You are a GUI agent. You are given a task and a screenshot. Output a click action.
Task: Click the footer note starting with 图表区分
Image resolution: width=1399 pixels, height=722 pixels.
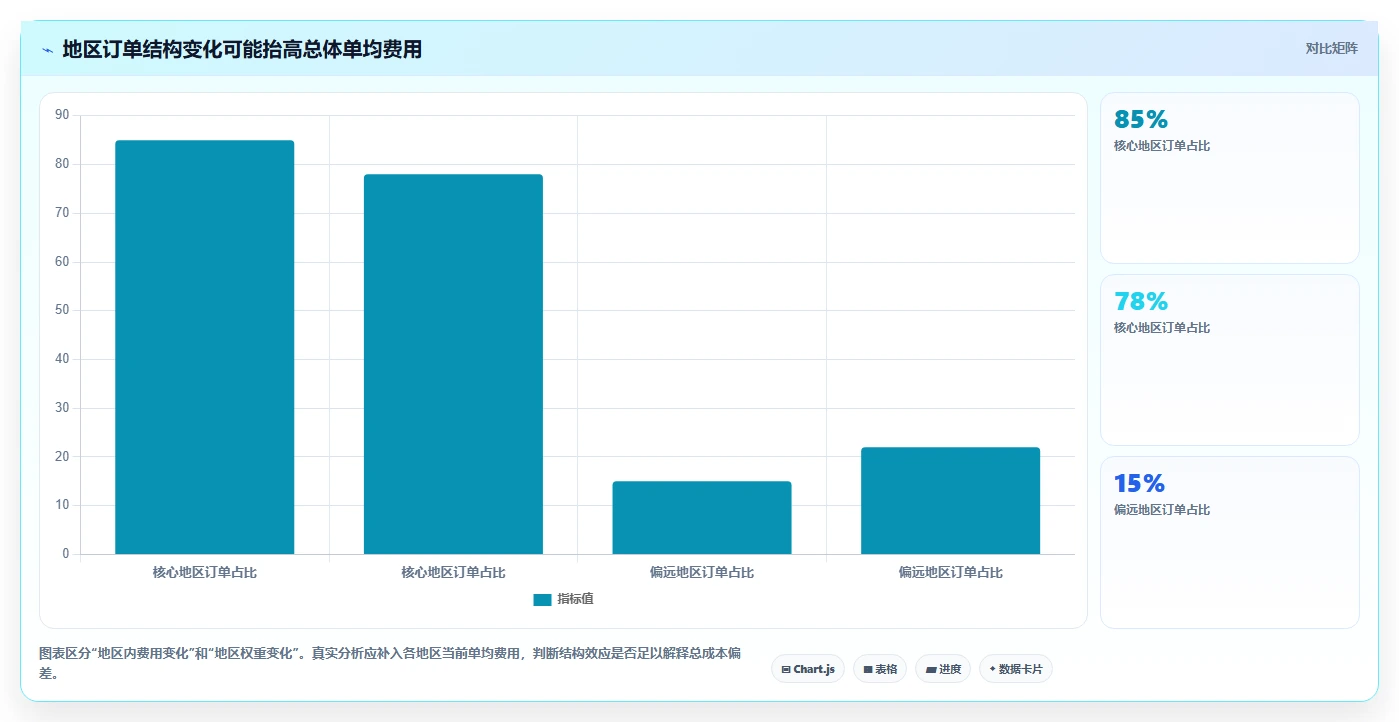(390, 663)
